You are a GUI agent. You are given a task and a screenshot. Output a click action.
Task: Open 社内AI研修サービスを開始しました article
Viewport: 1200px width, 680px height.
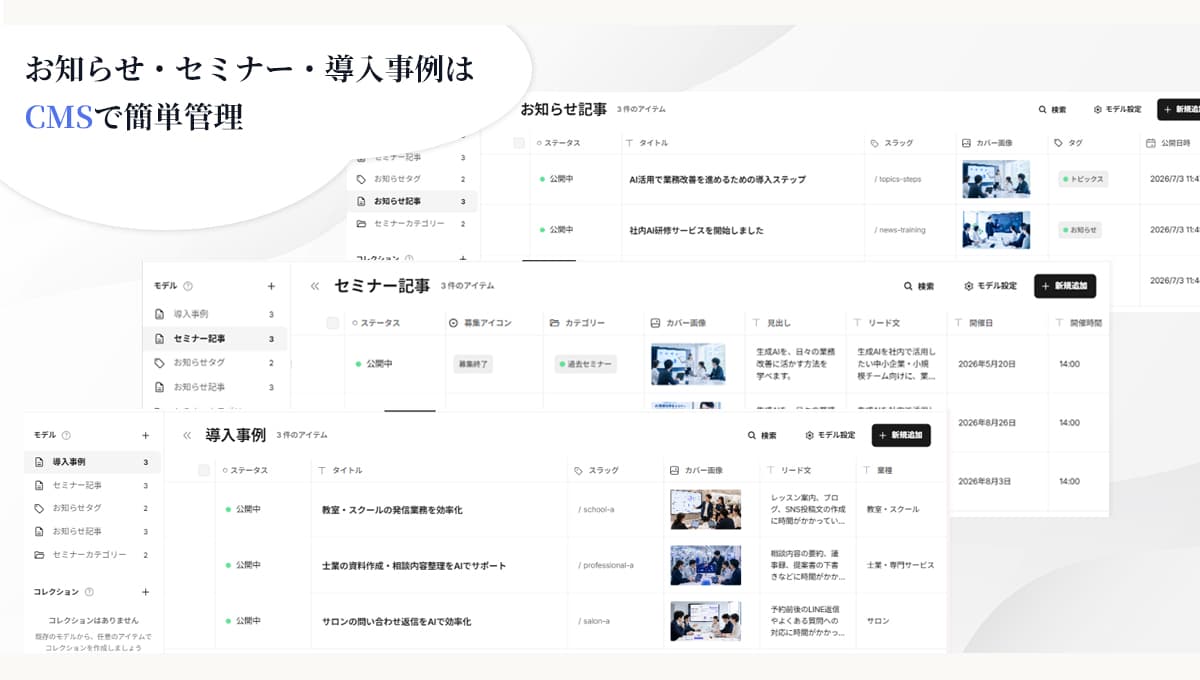point(696,231)
